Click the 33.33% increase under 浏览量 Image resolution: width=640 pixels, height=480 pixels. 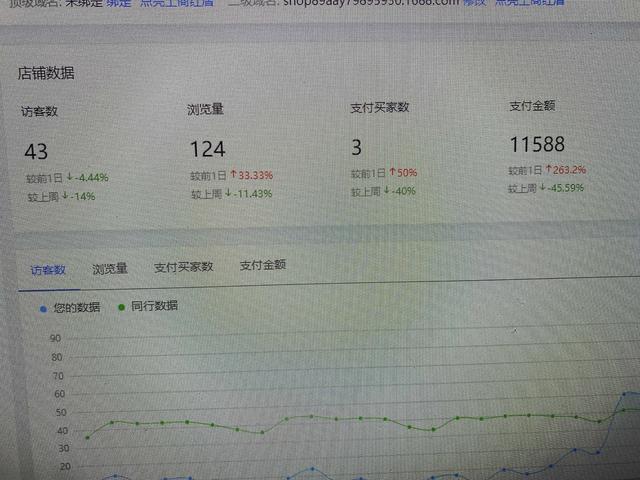pos(251,175)
